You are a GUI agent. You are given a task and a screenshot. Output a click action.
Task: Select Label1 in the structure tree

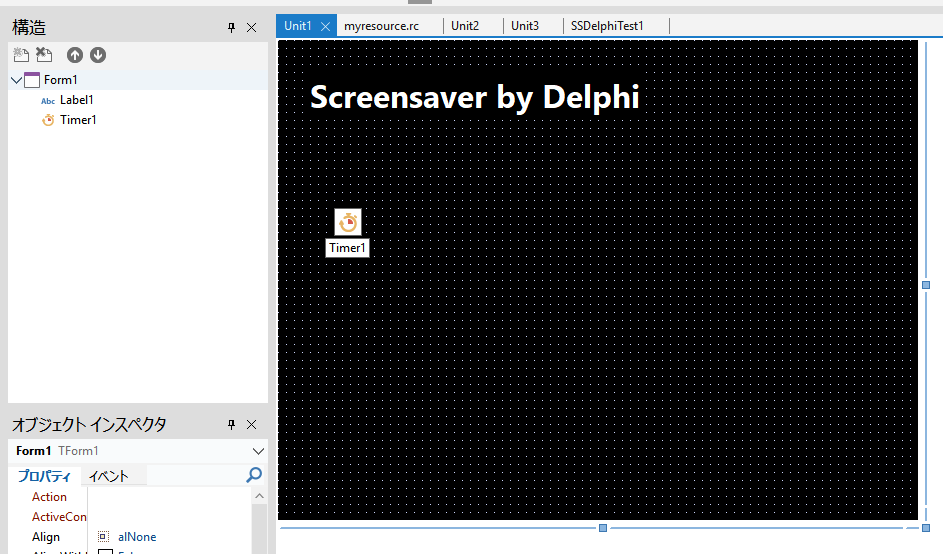pyautogui.click(x=76, y=100)
